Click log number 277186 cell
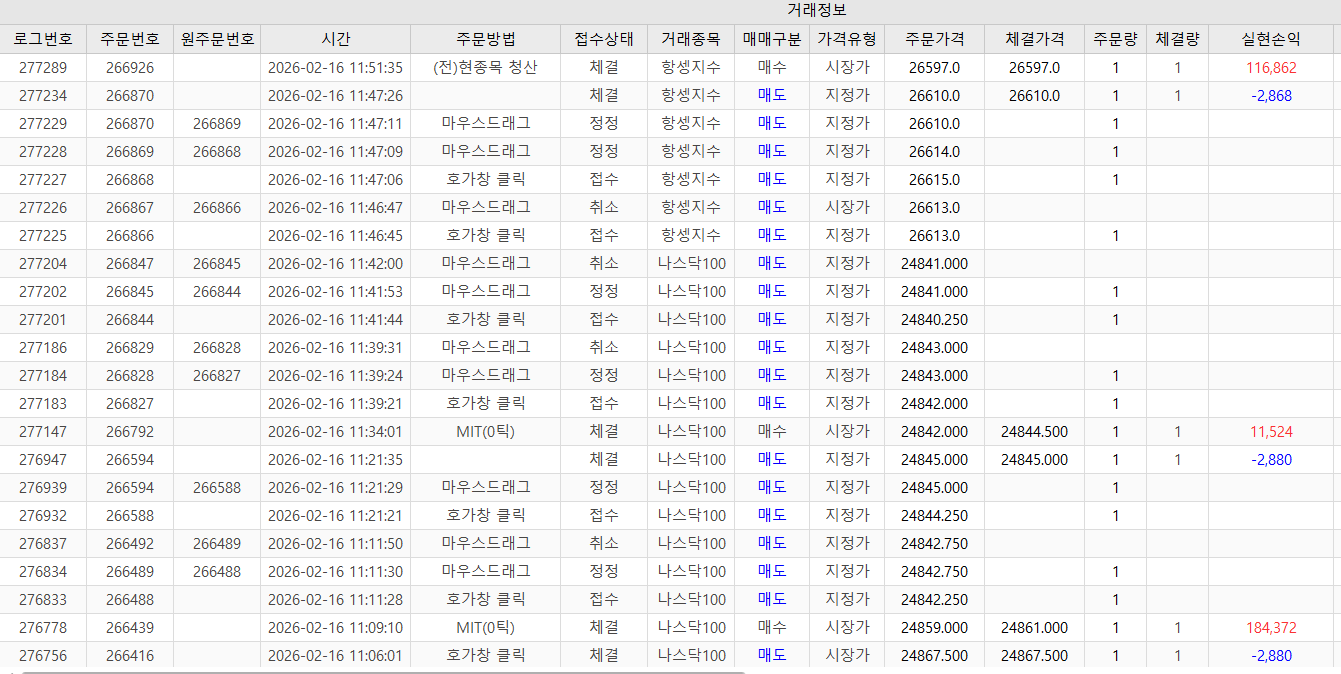This screenshot has height=674, width=1341. 43,348
